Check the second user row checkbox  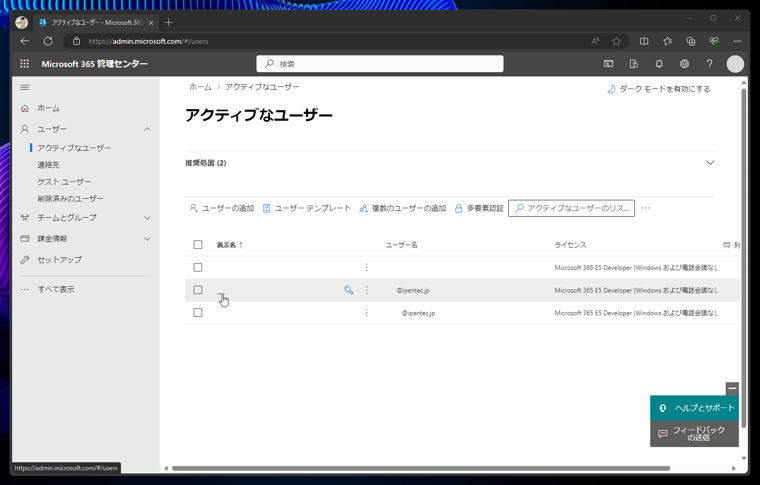tap(198, 290)
